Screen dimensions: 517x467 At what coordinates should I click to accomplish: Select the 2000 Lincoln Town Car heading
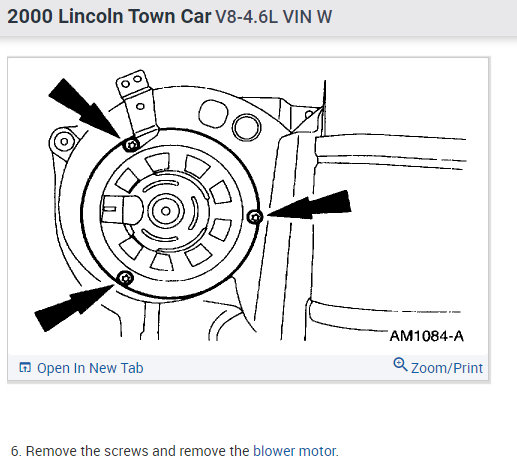tap(109, 16)
